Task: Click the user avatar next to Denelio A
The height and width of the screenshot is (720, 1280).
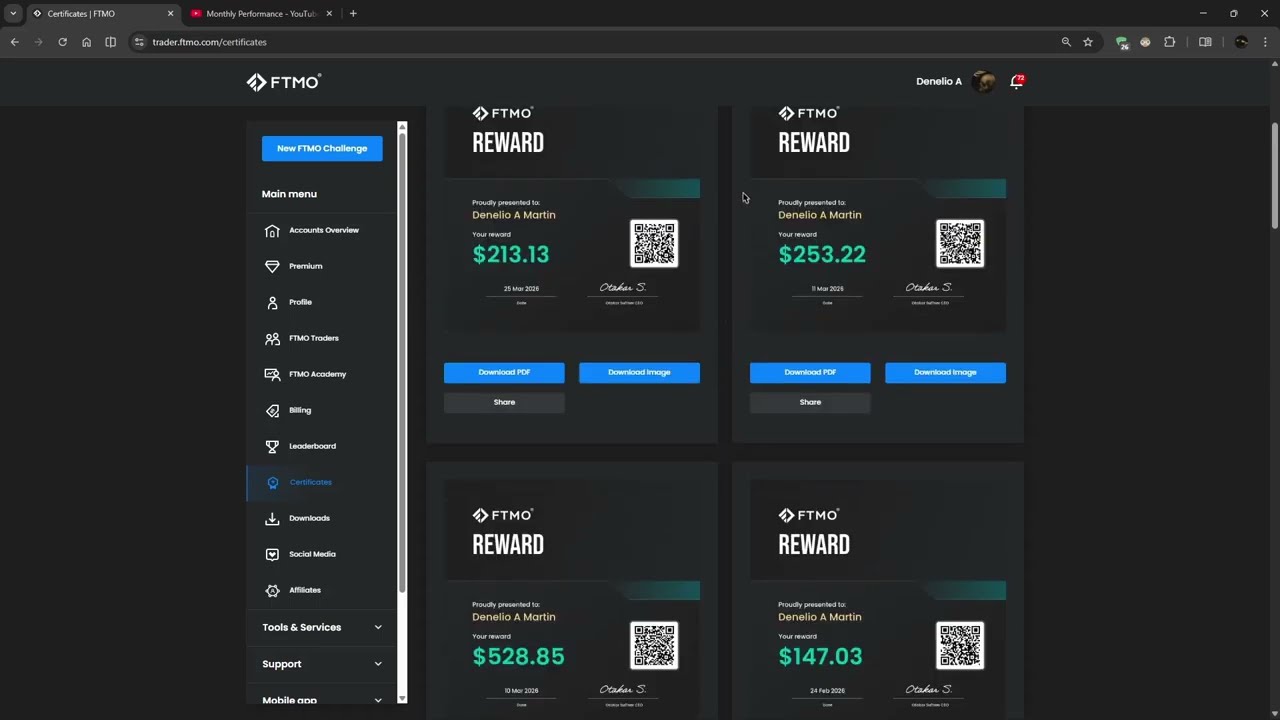Action: [984, 81]
